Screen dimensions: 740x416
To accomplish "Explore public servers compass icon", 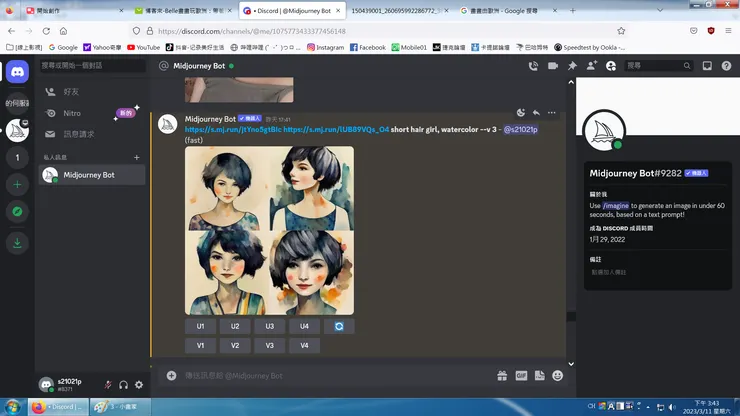I will [17, 212].
